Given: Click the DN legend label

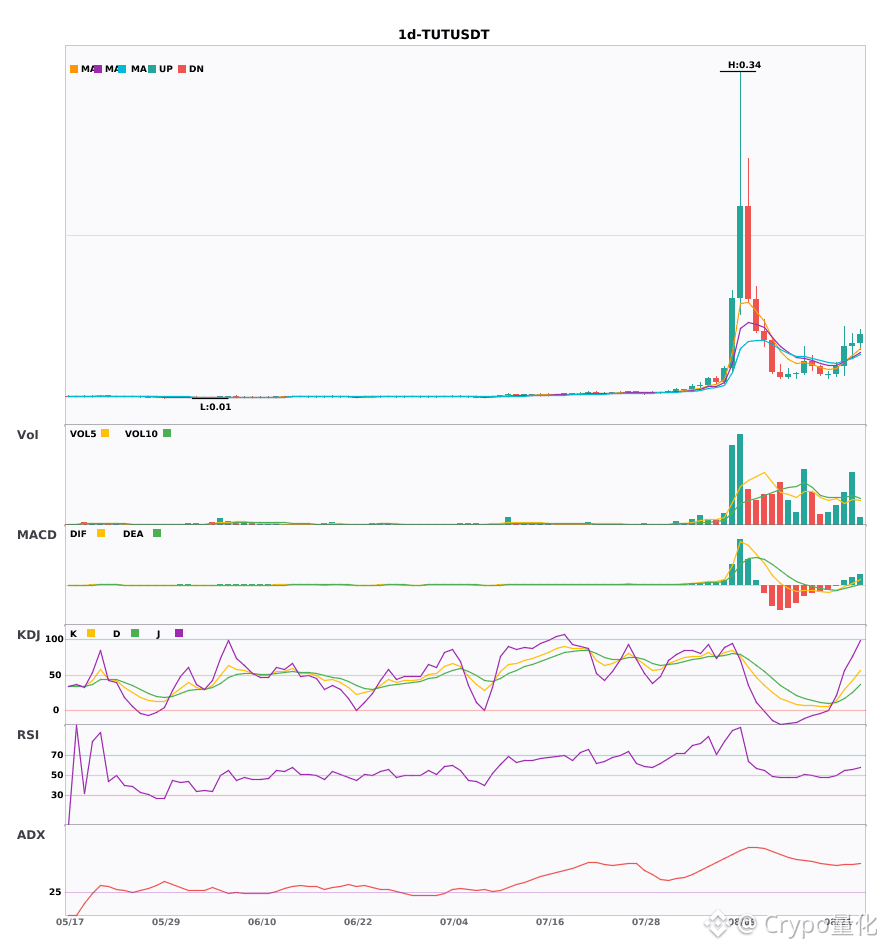Looking at the screenshot, I should pos(196,69).
